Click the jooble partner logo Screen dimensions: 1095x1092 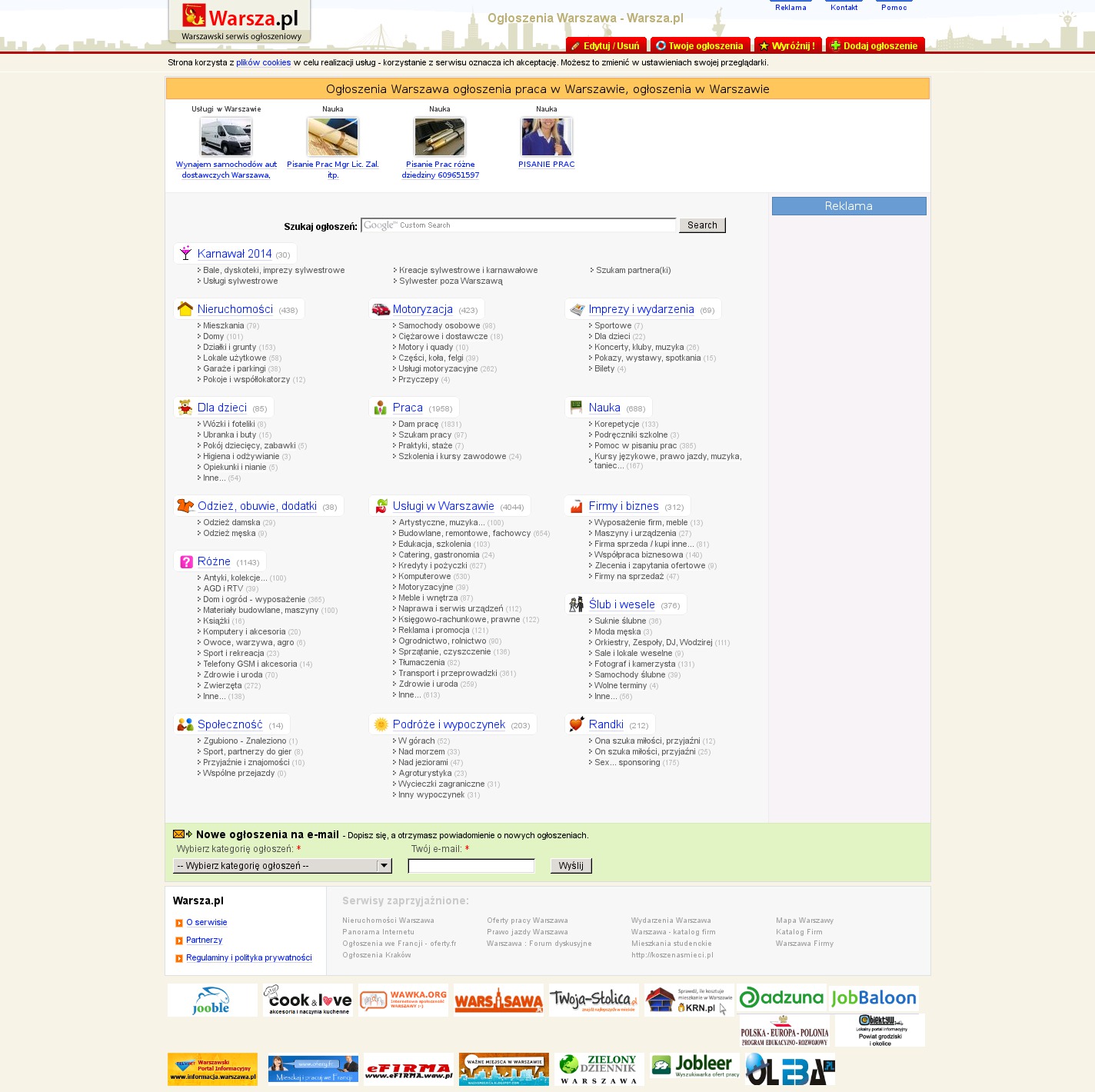(x=212, y=1000)
